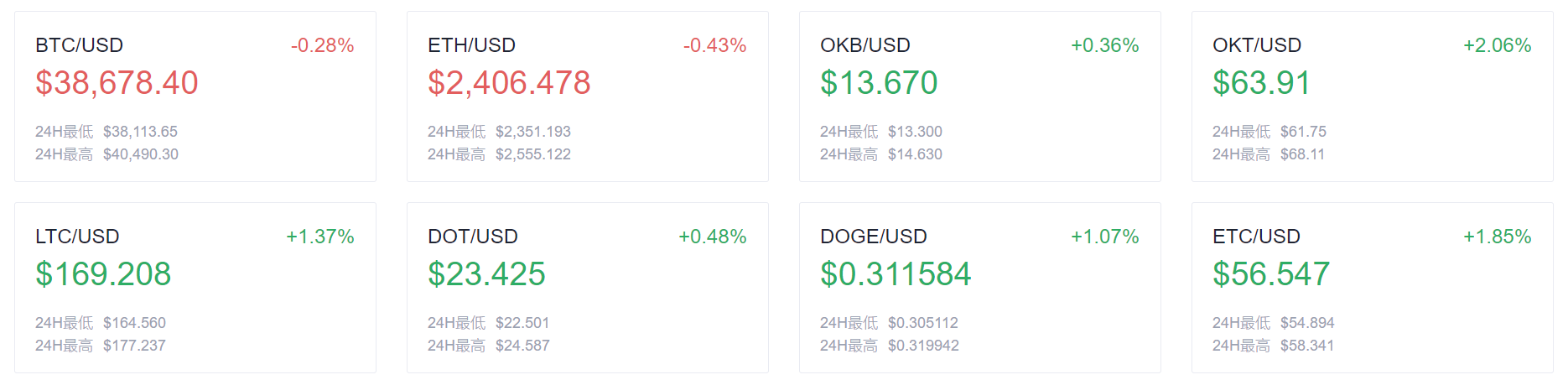
Task: Click the 24H high $40,490.30 value
Action: (141, 154)
